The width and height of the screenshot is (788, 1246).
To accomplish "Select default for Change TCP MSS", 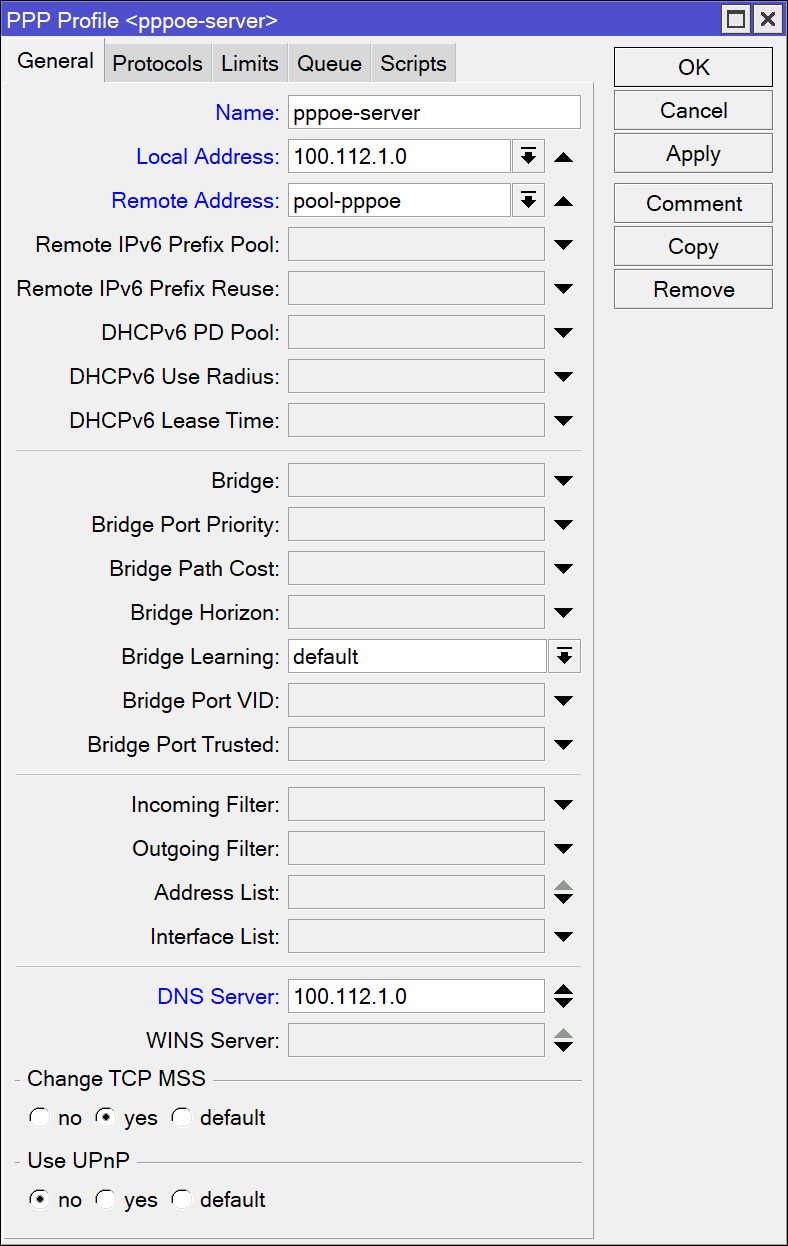I will pos(181,1117).
